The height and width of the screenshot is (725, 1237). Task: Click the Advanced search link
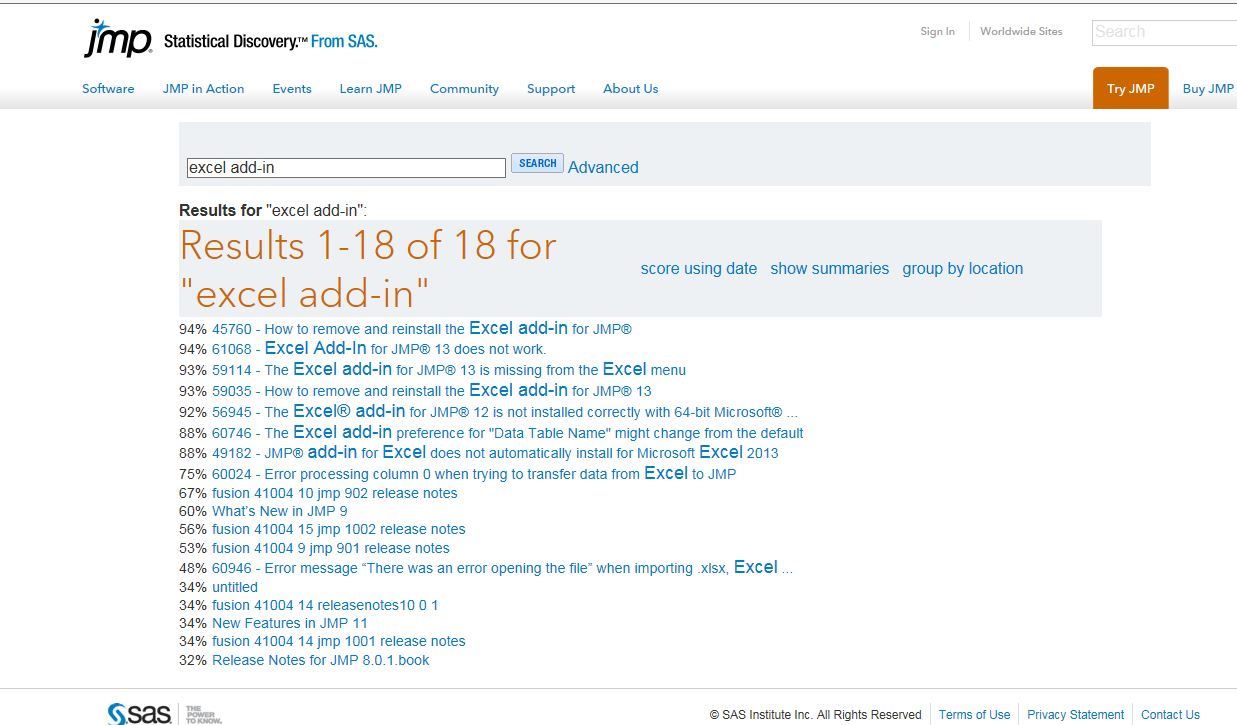coord(603,167)
